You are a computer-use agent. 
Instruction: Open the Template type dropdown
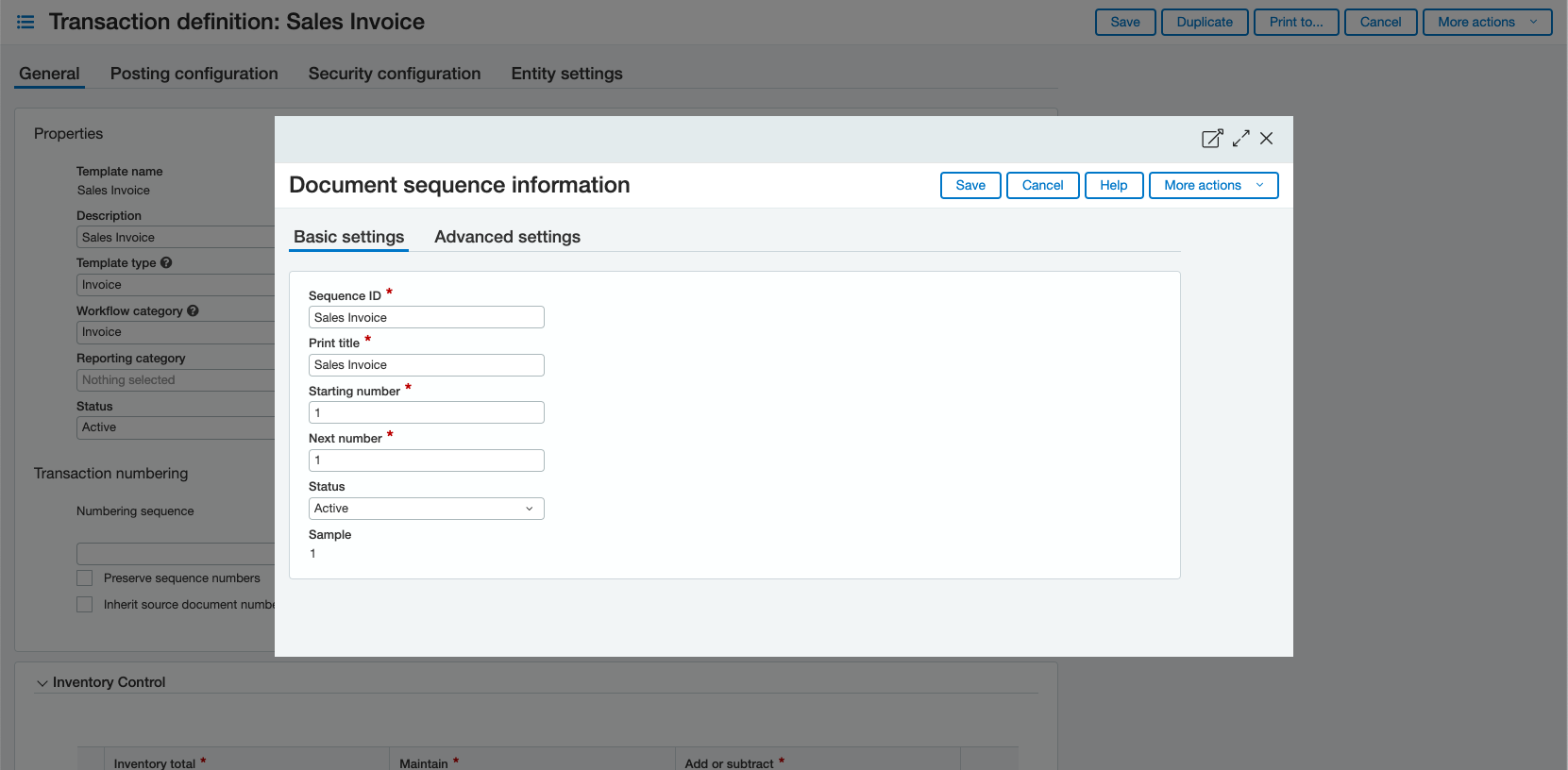click(x=176, y=285)
